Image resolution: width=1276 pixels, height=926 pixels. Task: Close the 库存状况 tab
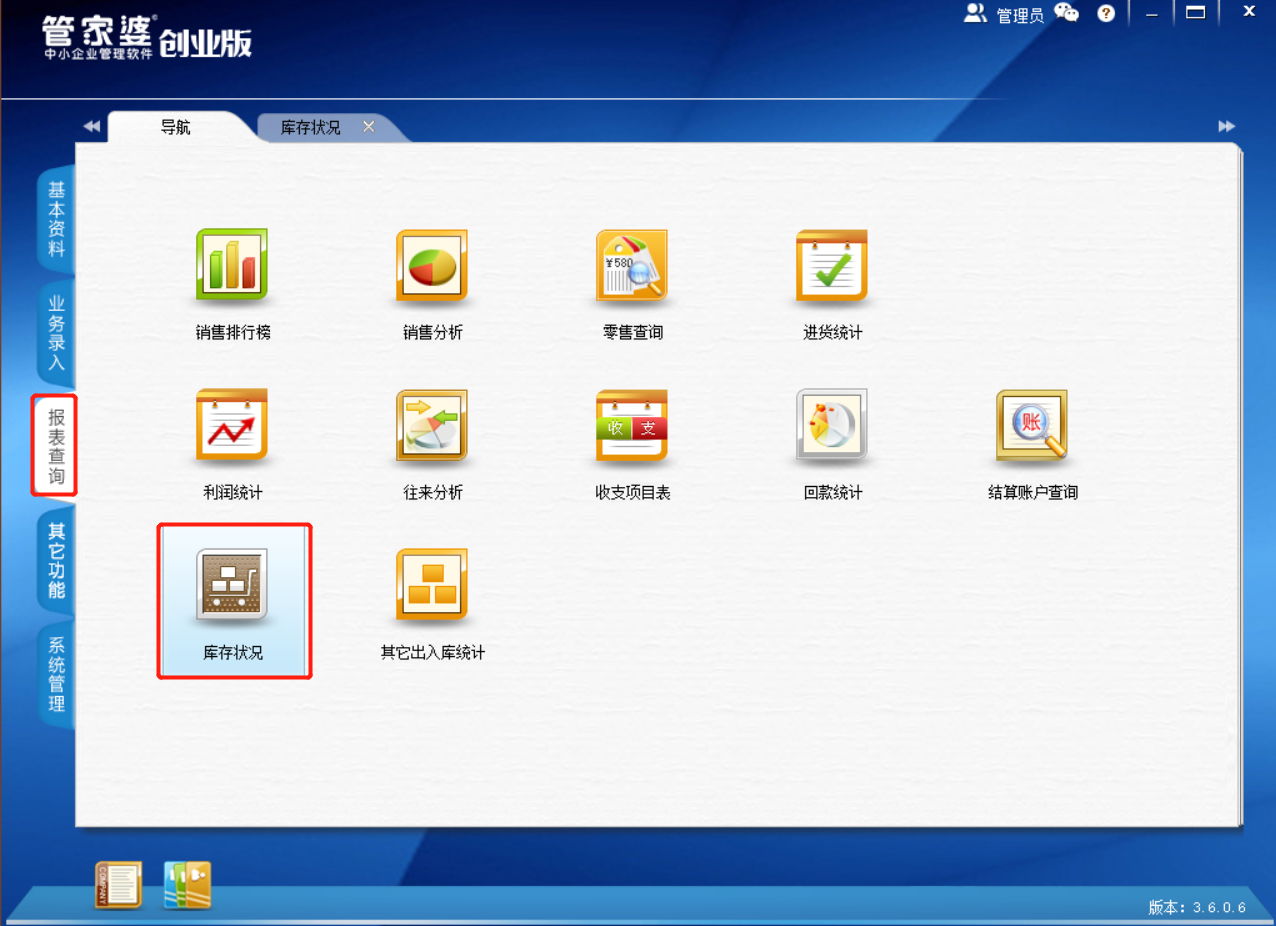[369, 127]
